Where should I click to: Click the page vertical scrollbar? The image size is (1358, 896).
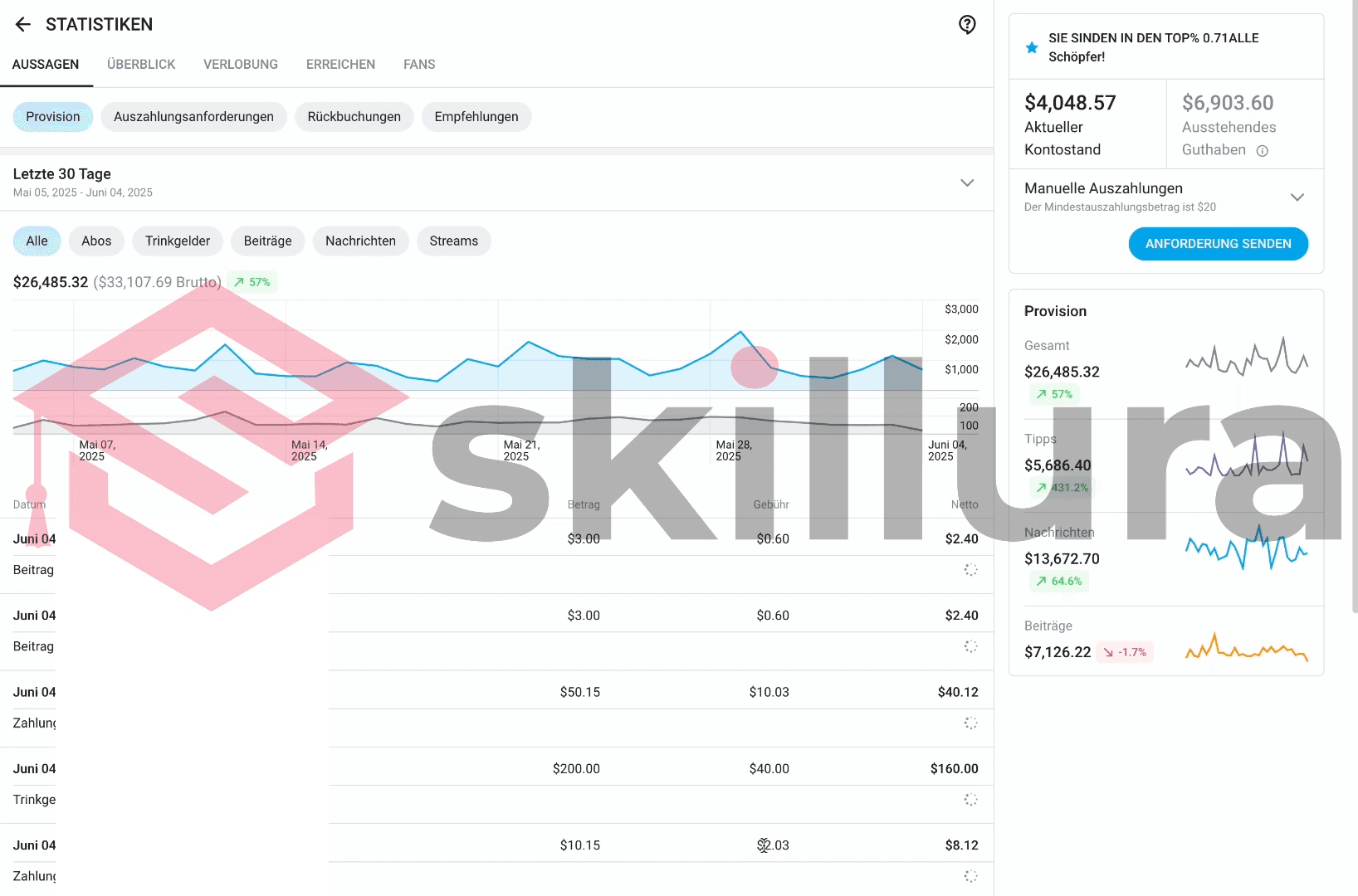[1355, 307]
